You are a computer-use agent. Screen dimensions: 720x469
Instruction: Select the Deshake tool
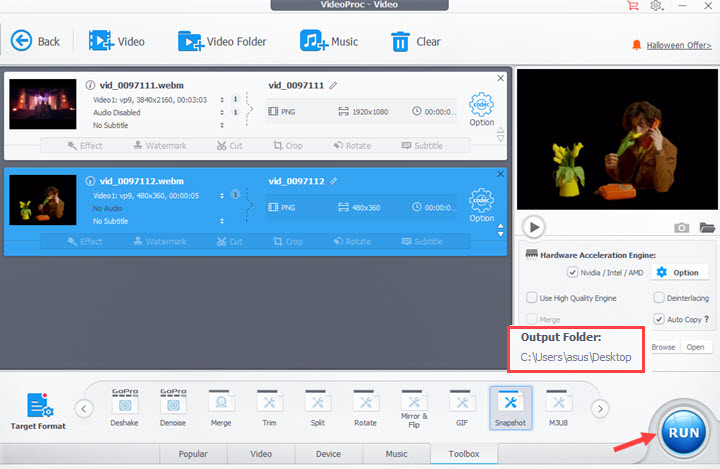click(124, 408)
